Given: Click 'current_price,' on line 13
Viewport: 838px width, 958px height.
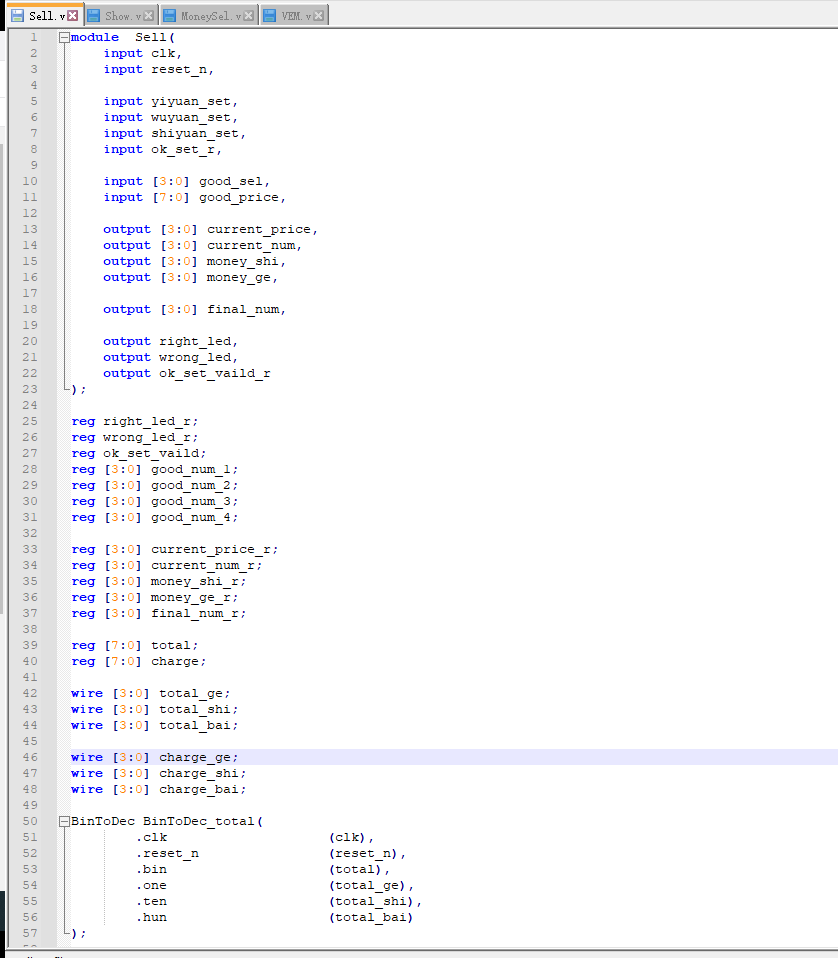Looking at the screenshot, I should pos(262,229).
